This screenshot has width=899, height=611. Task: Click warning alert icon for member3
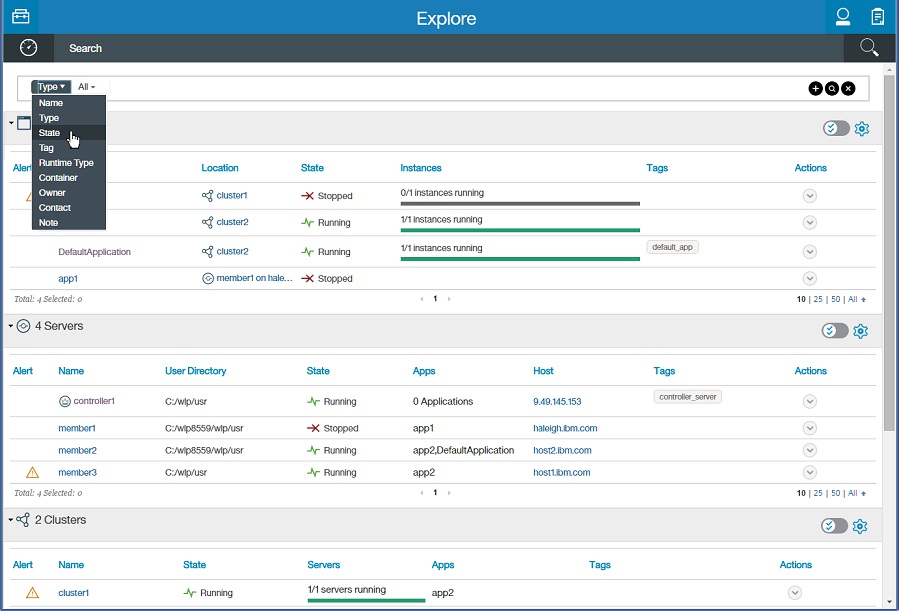(32, 473)
